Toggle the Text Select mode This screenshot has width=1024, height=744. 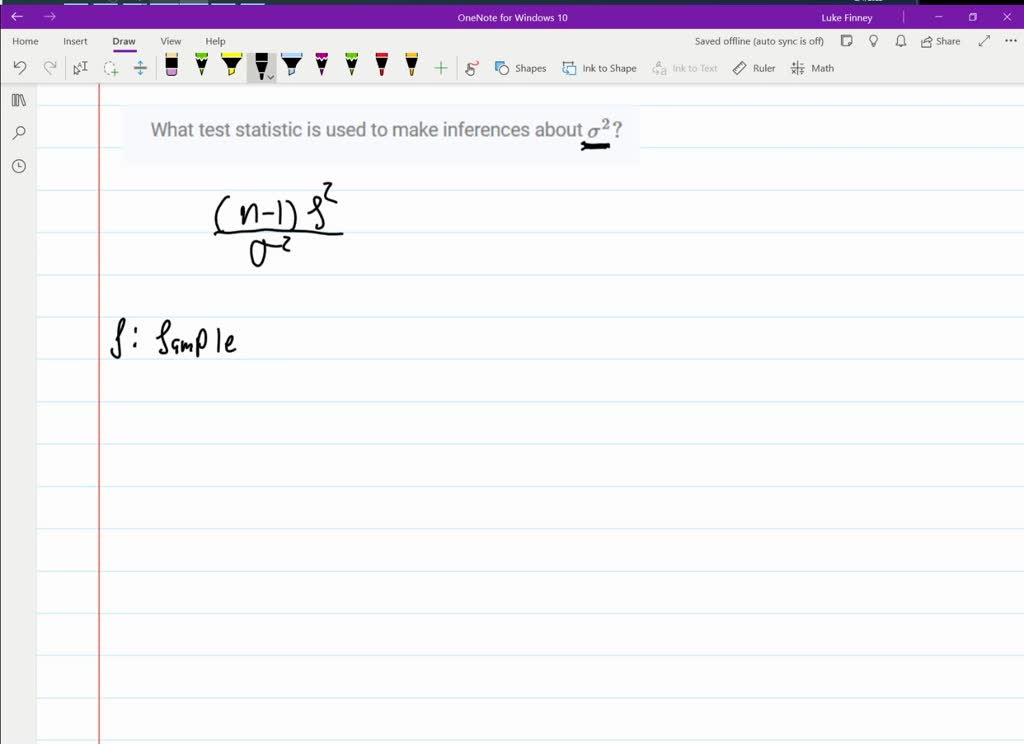pos(81,68)
